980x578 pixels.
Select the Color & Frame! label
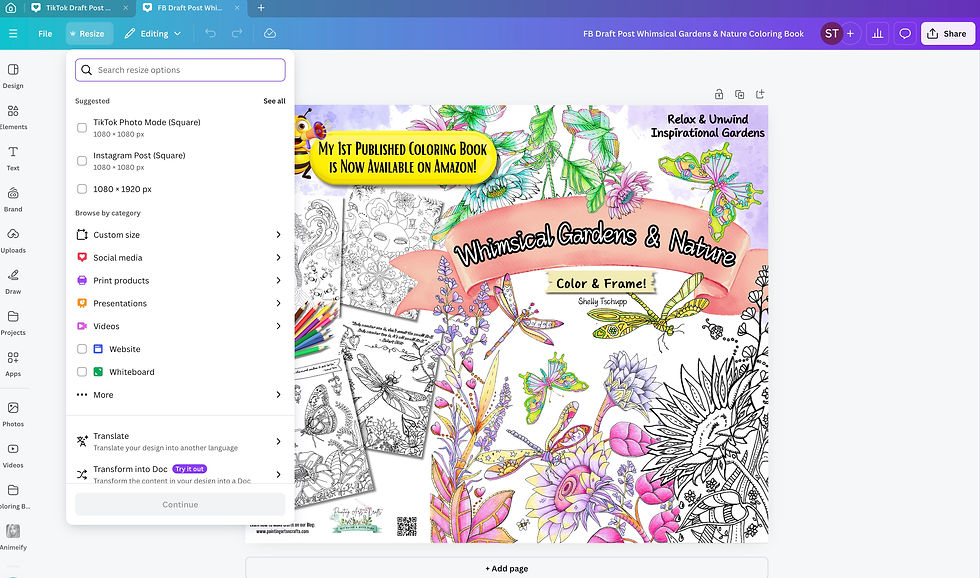601,283
